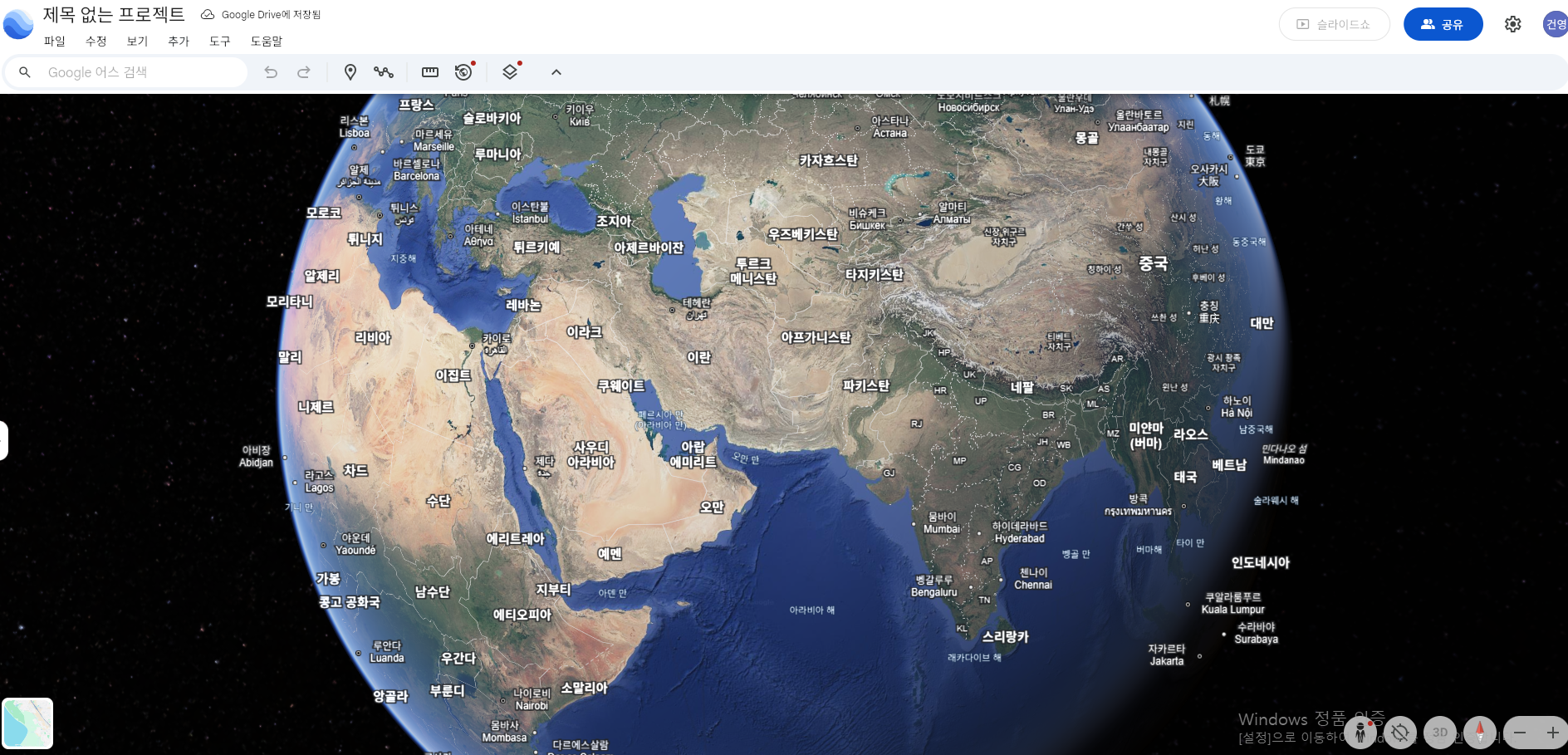Click the search magnifier icon
The width and height of the screenshot is (1568, 755).
(25, 72)
